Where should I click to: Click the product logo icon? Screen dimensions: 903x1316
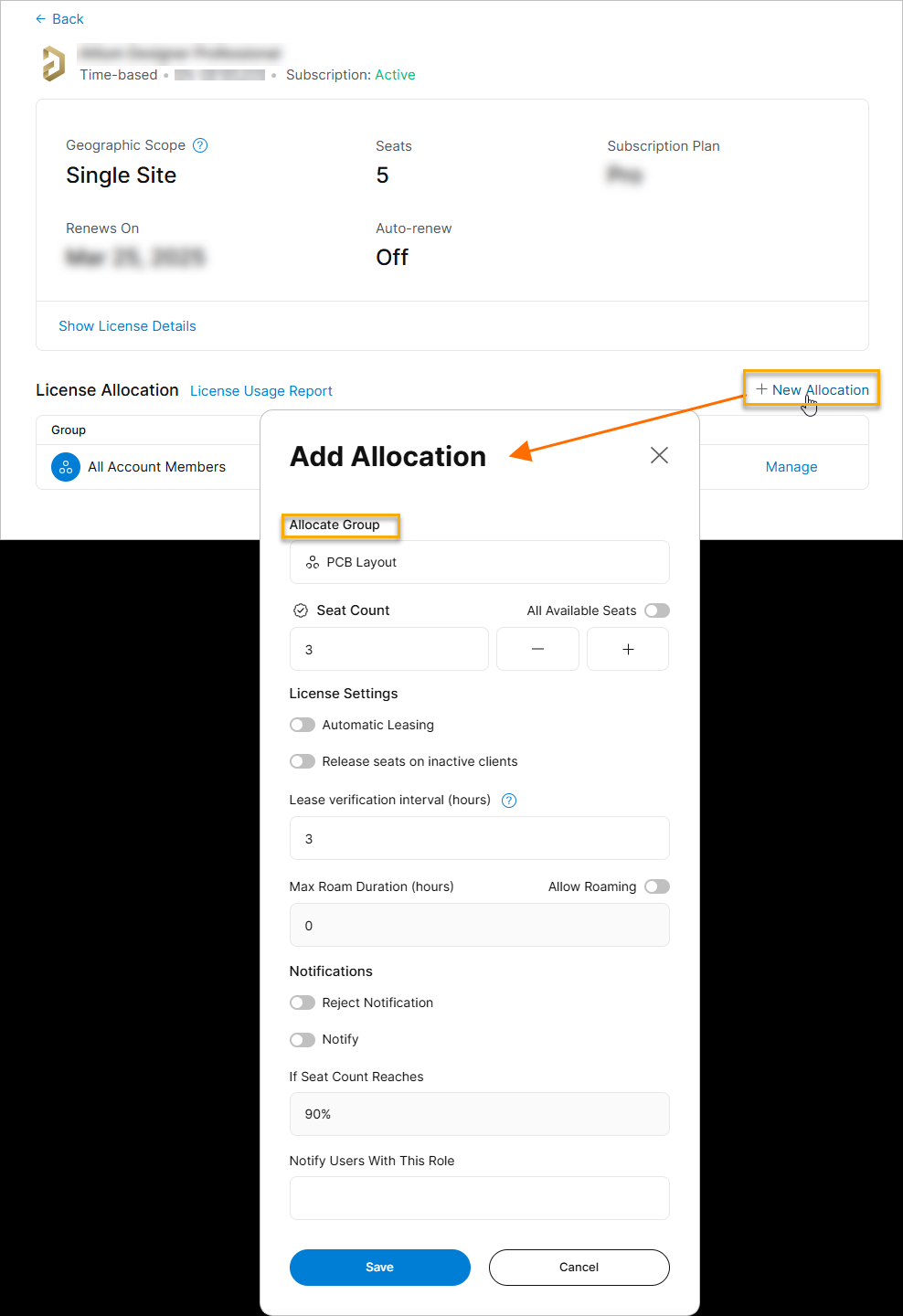[x=54, y=64]
